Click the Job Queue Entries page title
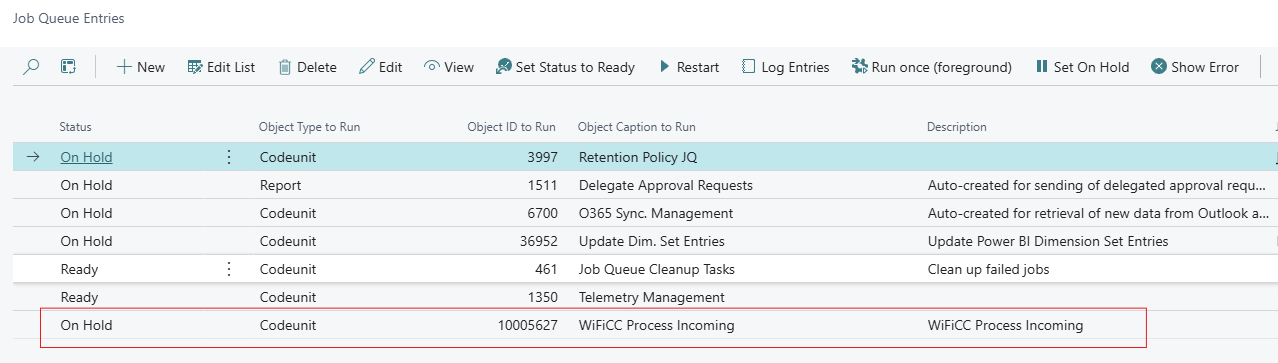This screenshot has height=363, width=1278. click(x=69, y=19)
